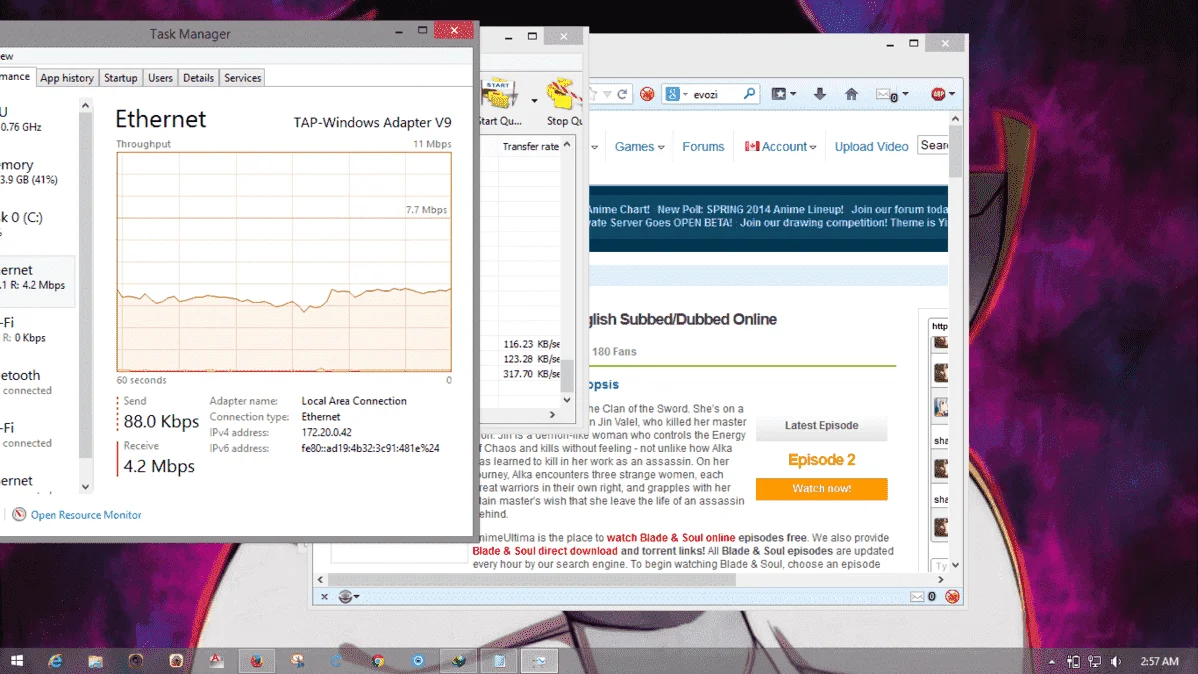Open Blade & Soul direct download link
The image size is (1198, 674).
coord(545,551)
